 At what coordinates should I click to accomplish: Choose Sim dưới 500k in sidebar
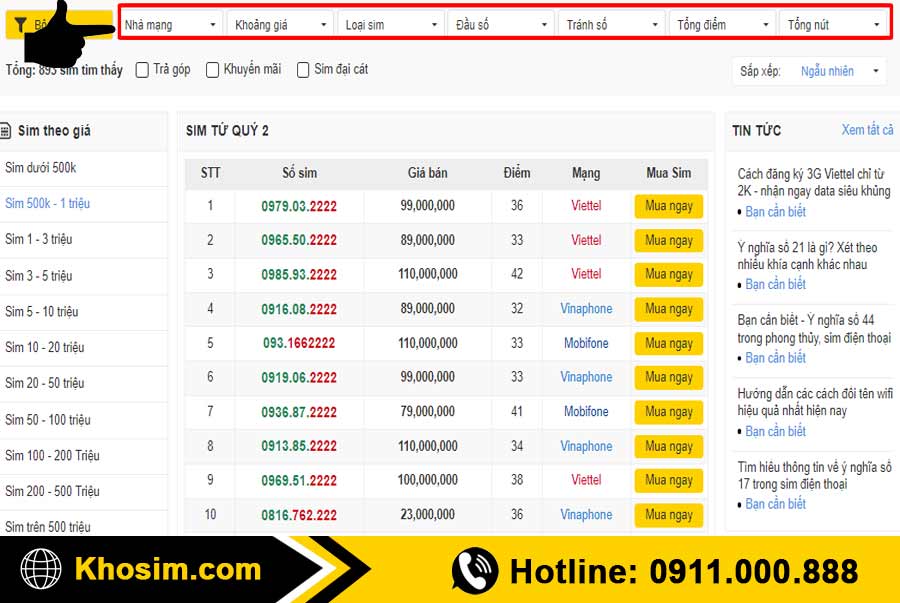(x=41, y=167)
